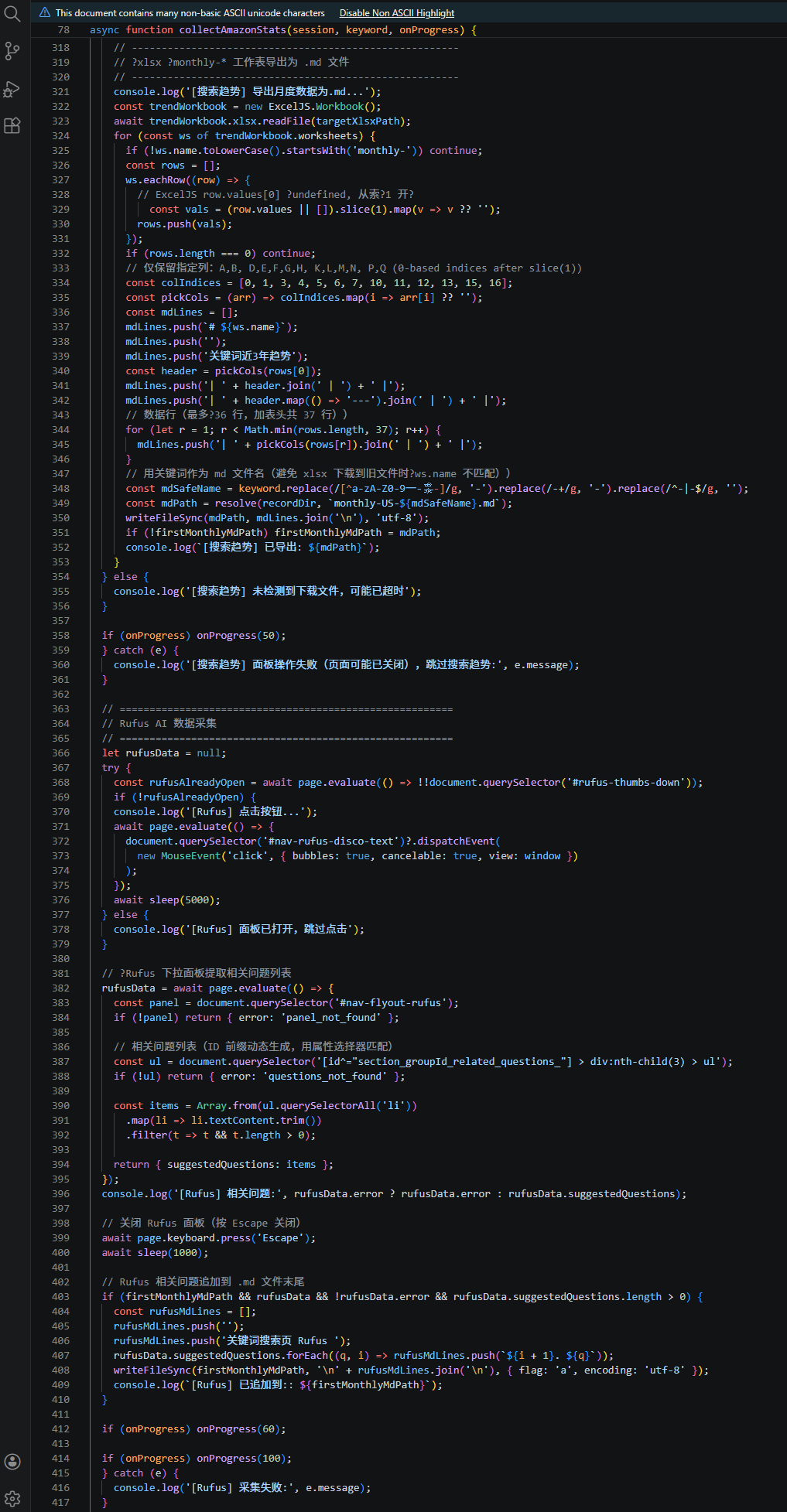
Task: Click 'Array.from' on line 390
Action: coord(227,1106)
